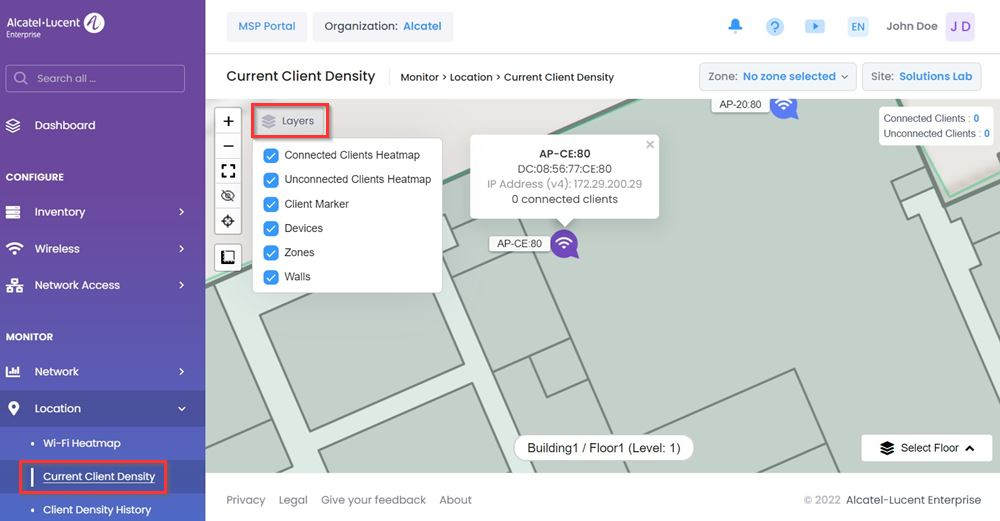Screen dimensions: 1000x521
Task: Click the Connected Clients count value
Action: pos(976,119)
